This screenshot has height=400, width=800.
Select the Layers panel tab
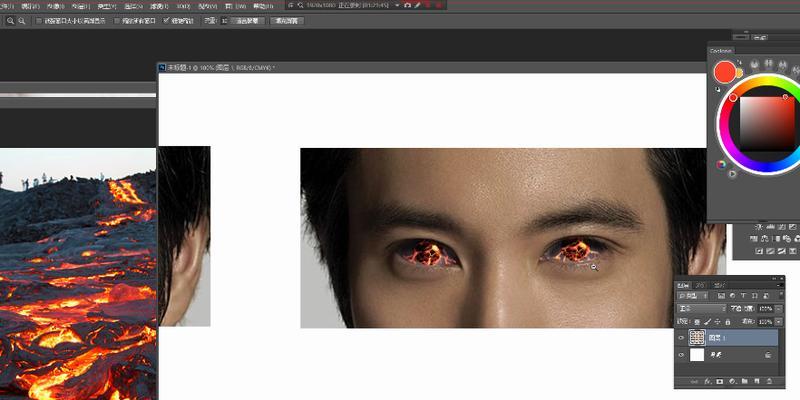[683, 286]
